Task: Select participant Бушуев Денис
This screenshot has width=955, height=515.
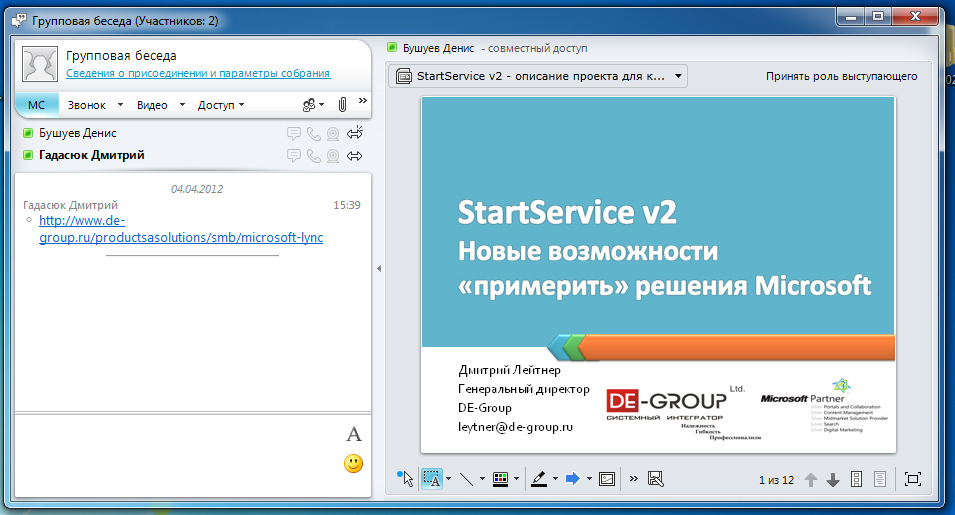Action: click(x=77, y=133)
